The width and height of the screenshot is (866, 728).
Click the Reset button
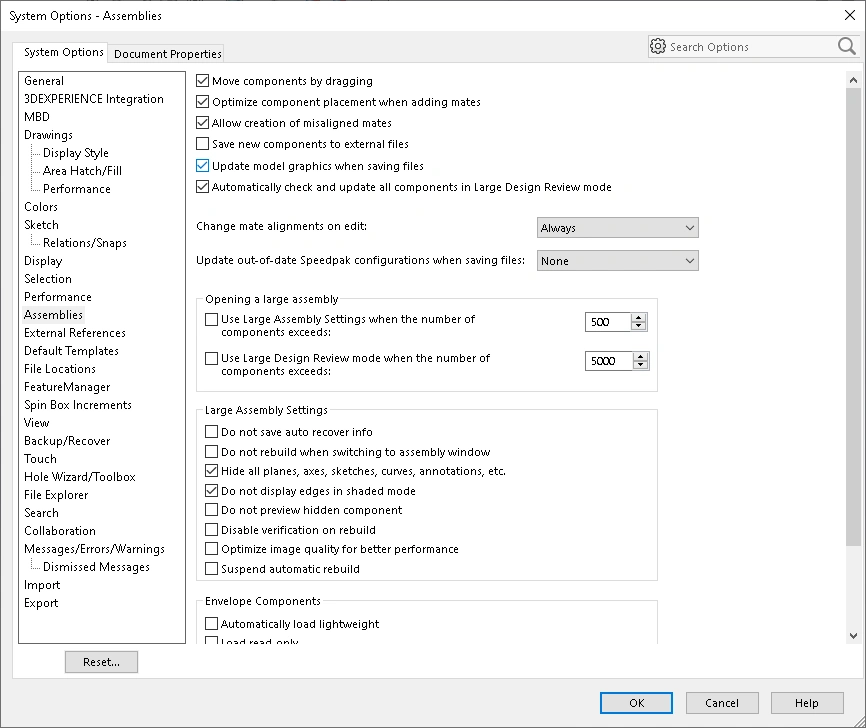(101, 662)
